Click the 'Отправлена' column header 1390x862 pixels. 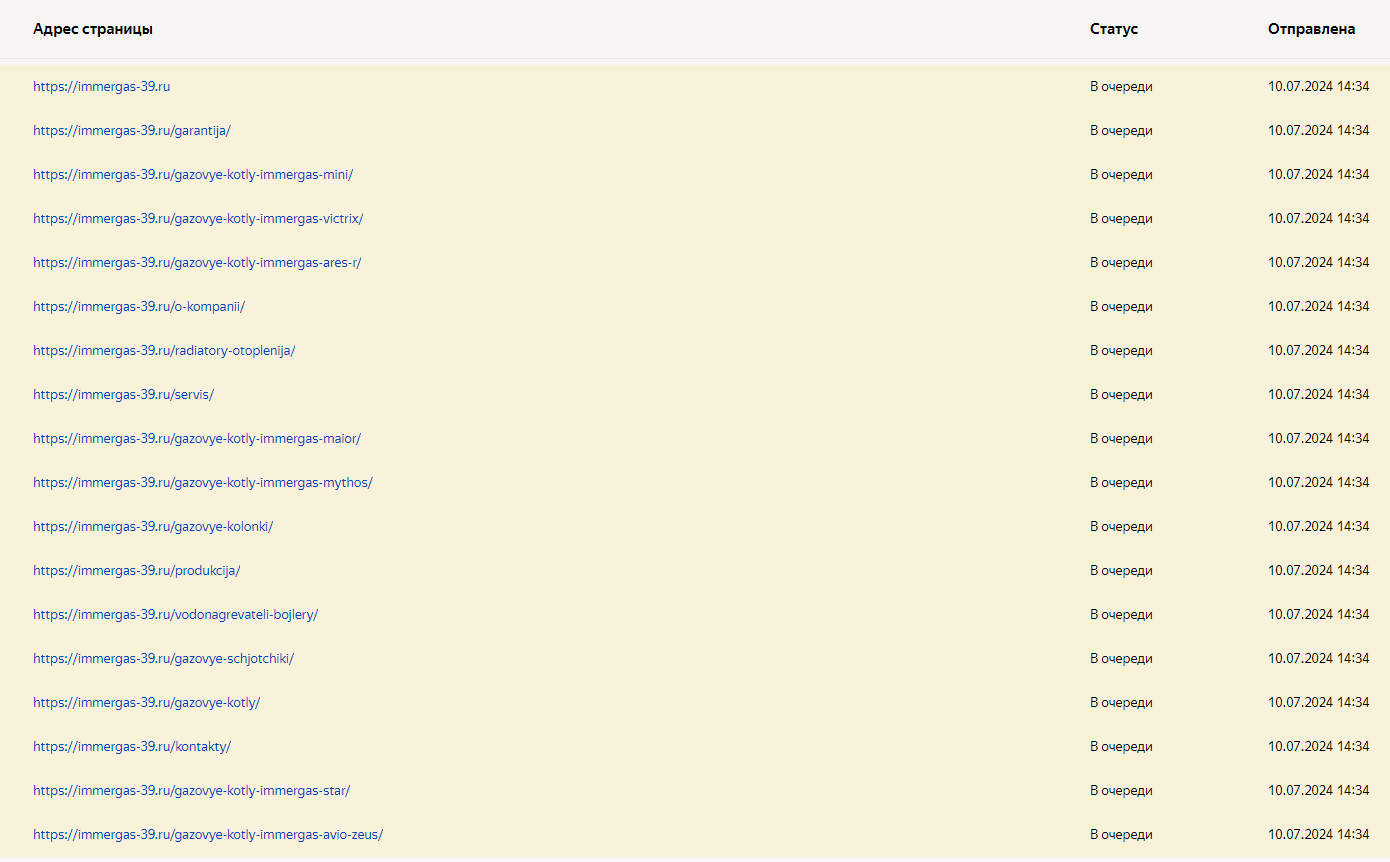pyautogui.click(x=1312, y=29)
